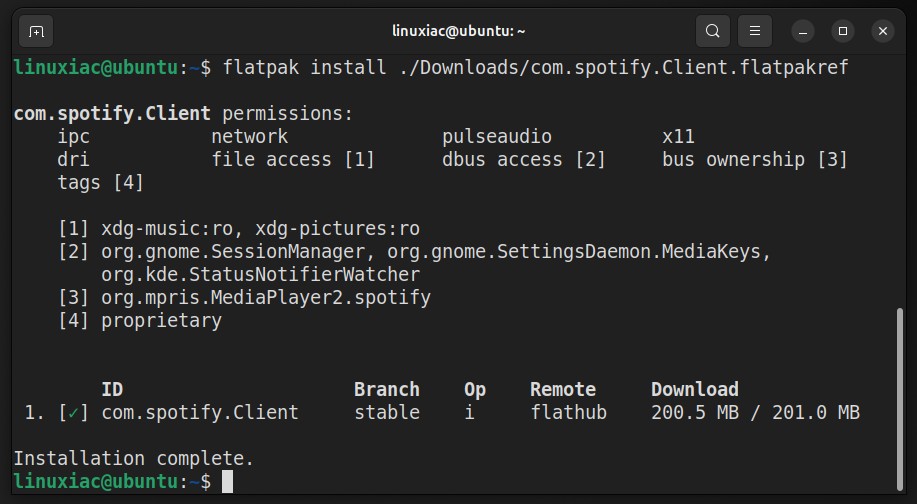Image resolution: width=917 pixels, height=504 pixels.
Task: Open the terminal search tool
Action: click(712, 31)
